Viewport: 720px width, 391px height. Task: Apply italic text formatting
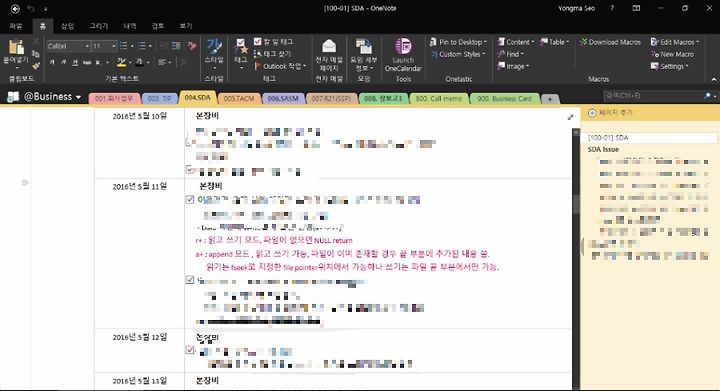[63, 62]
